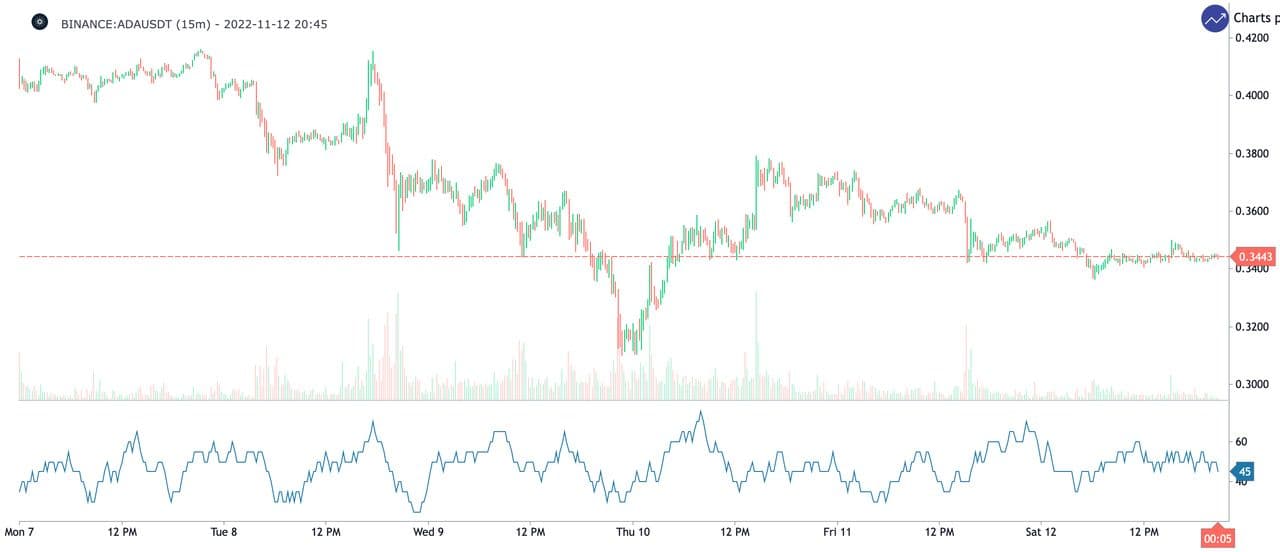This screenshot has width=1280, height=552.
Task: Click the 0.3800 price axis label
Action: point(1254,154)
